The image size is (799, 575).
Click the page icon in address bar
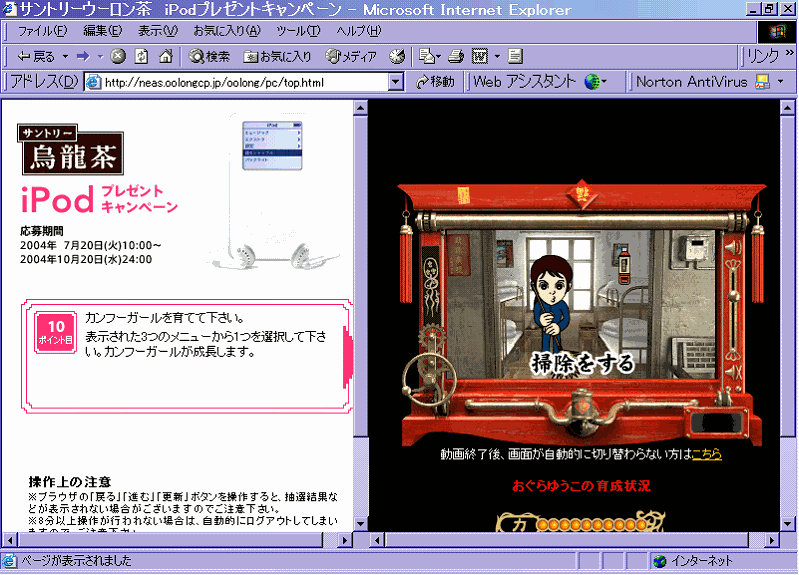93,82
